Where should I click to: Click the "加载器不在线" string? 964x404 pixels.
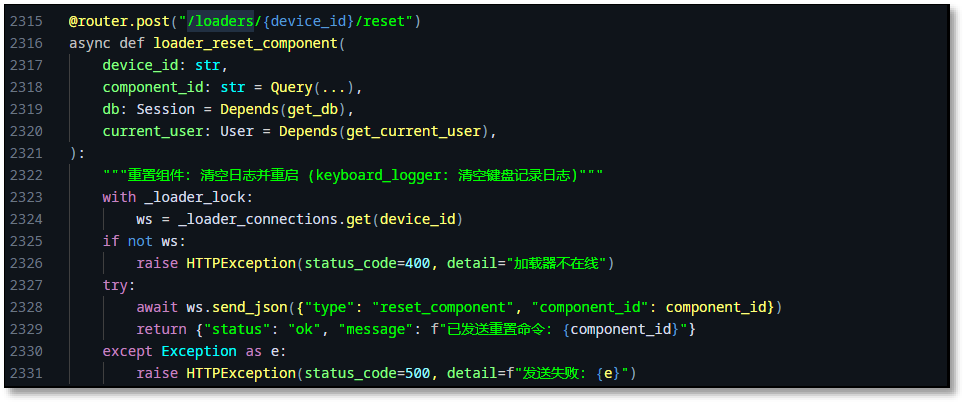[x=556, y=263]
